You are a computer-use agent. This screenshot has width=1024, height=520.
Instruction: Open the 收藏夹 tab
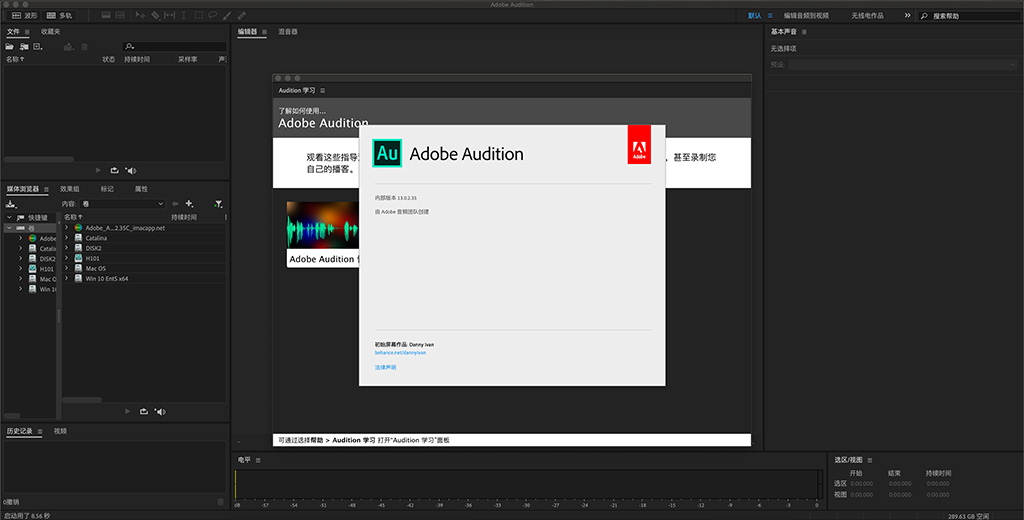50,31
